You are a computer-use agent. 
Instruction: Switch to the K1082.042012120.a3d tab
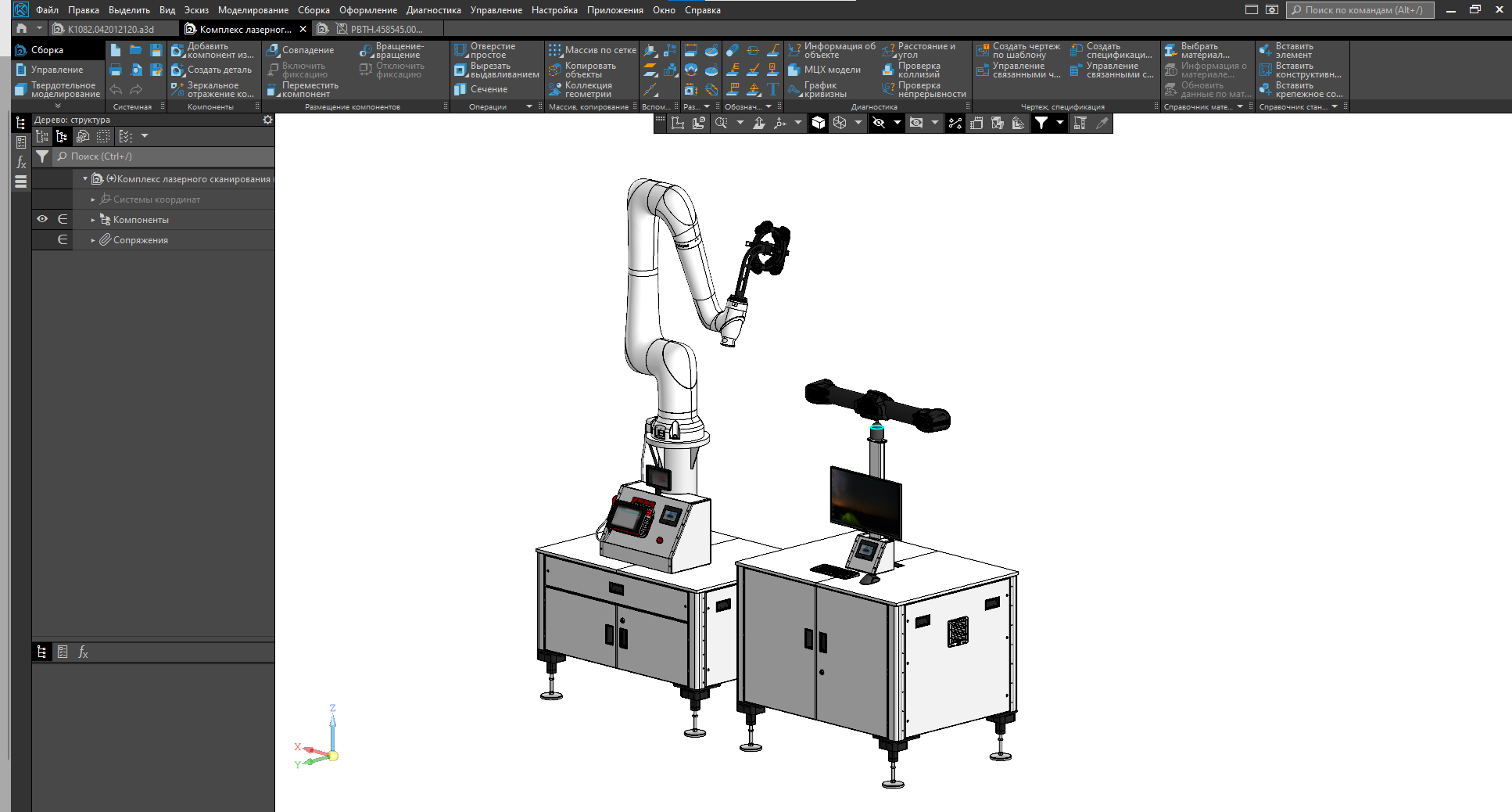pyautogui.click(x=110, y=29)
